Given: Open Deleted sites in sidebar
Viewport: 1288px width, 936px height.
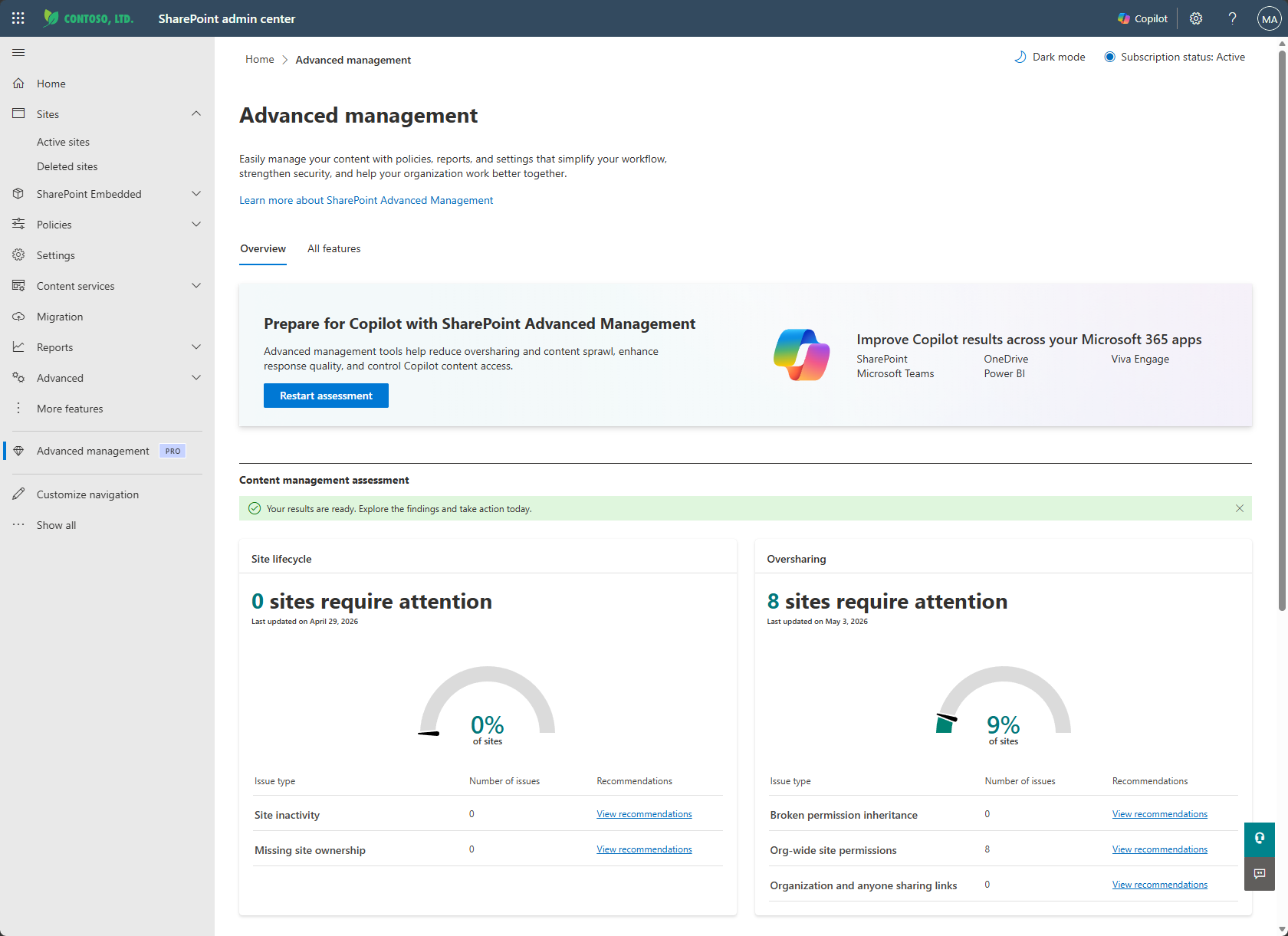Looking at the screenshot, I should (x=67, y=166).
